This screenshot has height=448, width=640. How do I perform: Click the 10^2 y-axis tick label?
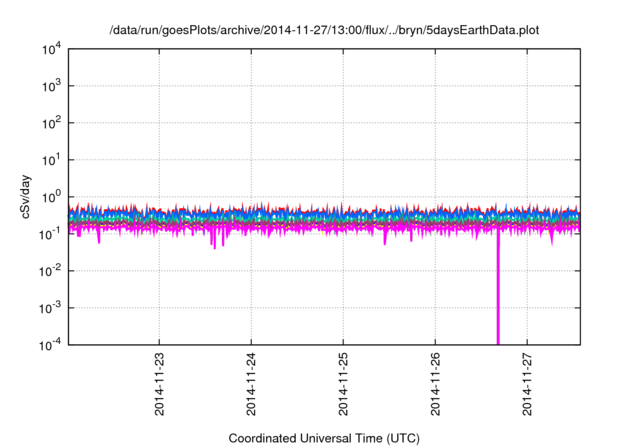coord(52,124)
